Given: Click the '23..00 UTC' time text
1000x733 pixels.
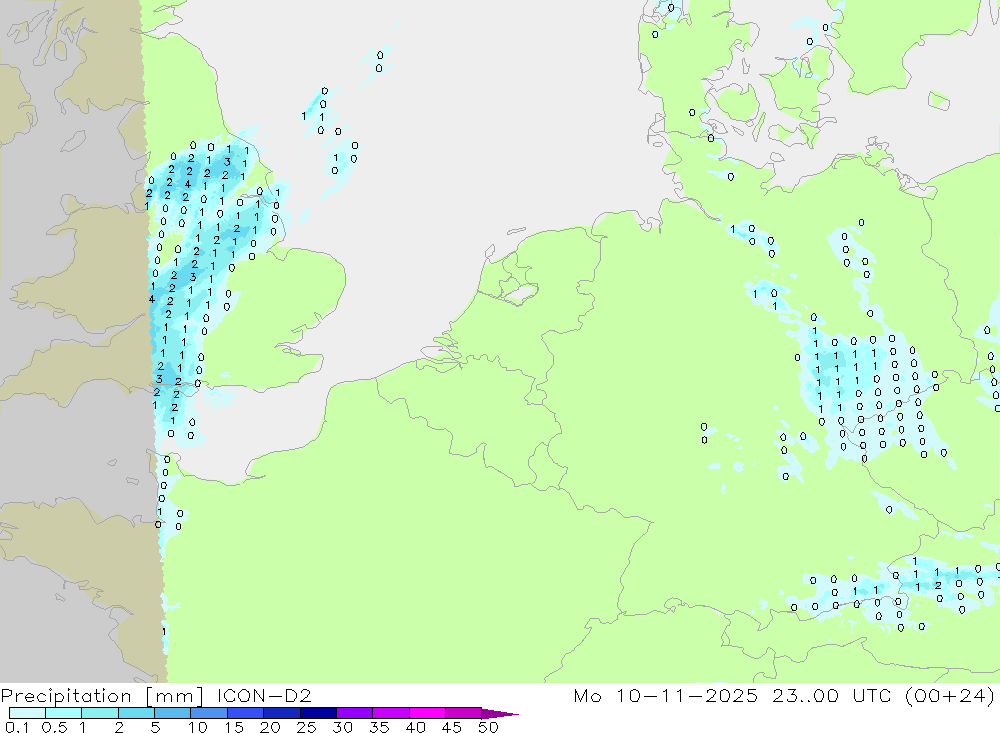Looking at the screenshot, I should [x=831, y=695].
